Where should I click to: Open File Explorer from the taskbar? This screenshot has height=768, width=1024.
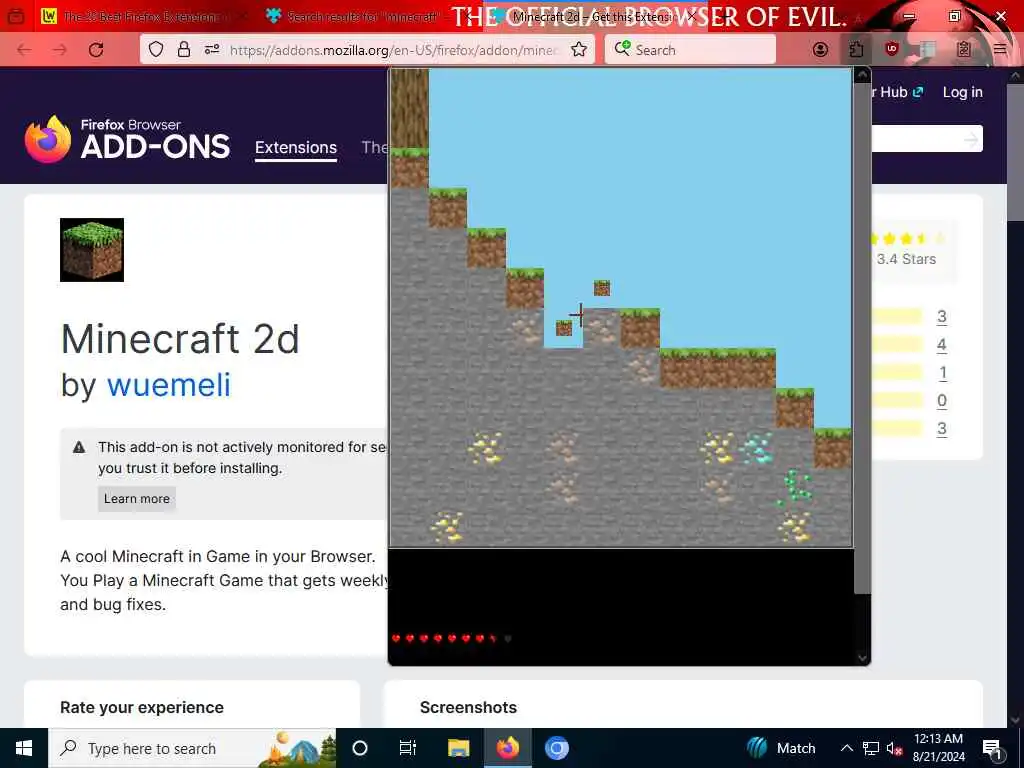tap(458, 748)
